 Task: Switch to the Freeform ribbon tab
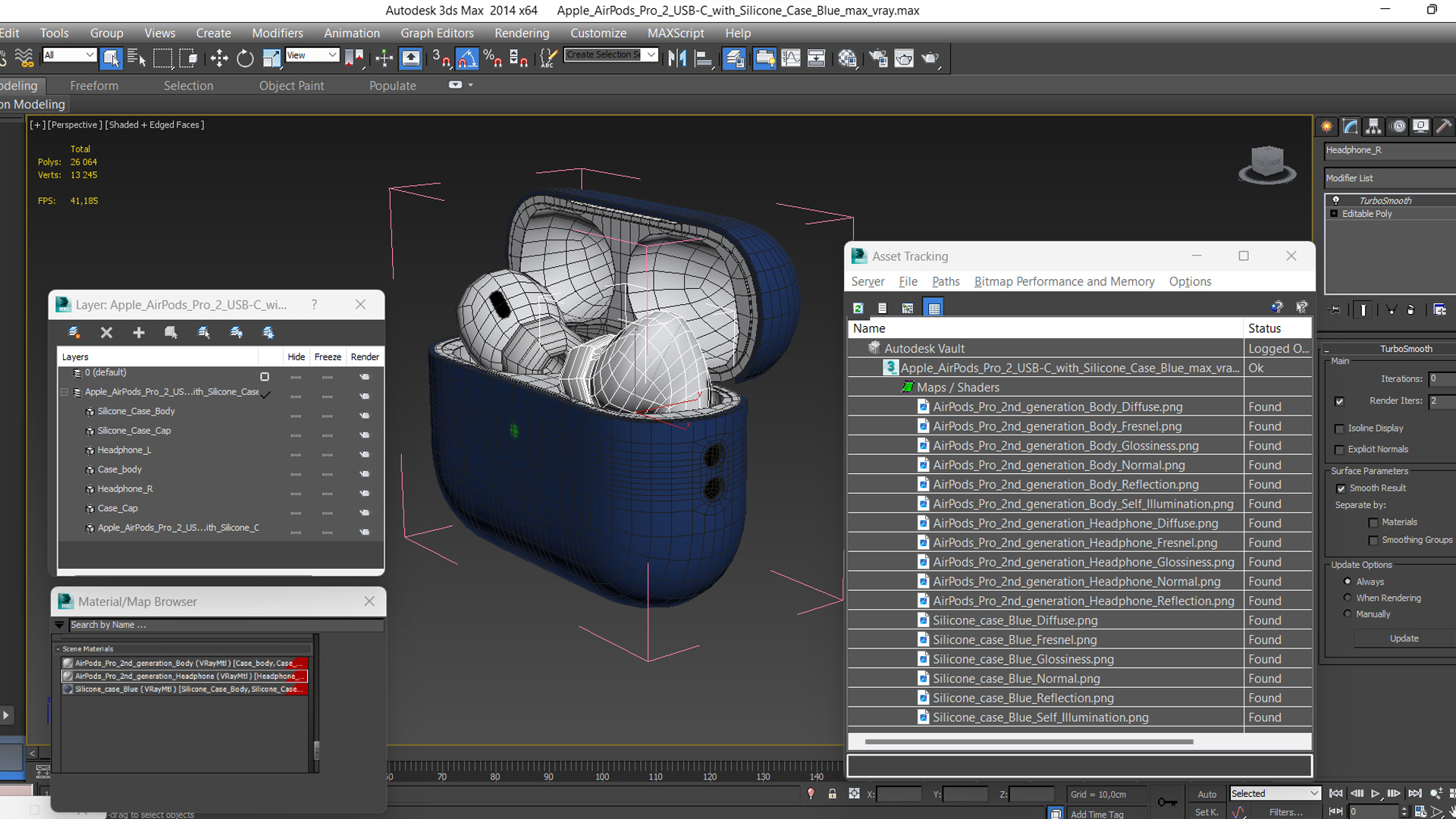pos(94,86)
